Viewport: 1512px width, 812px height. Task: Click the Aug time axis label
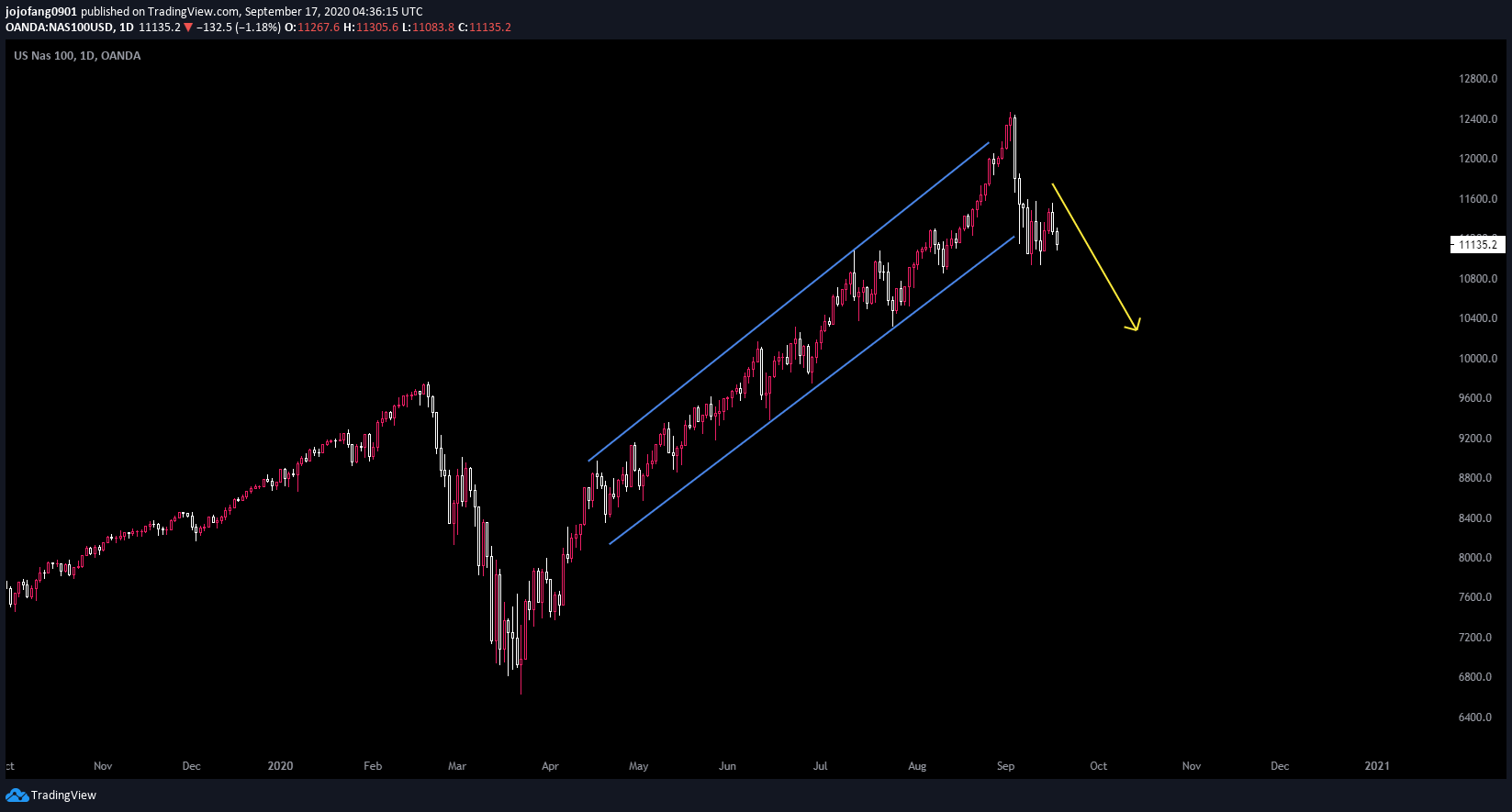tap(917, 766)
